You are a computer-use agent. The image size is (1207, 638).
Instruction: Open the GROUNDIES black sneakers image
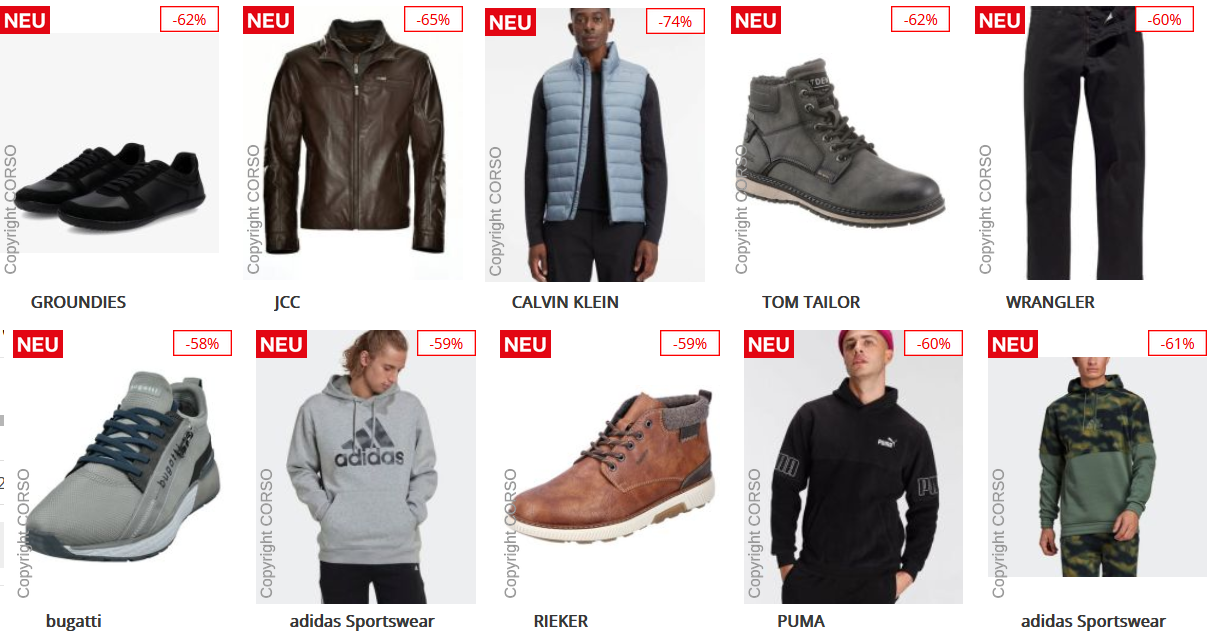(110, 143)
